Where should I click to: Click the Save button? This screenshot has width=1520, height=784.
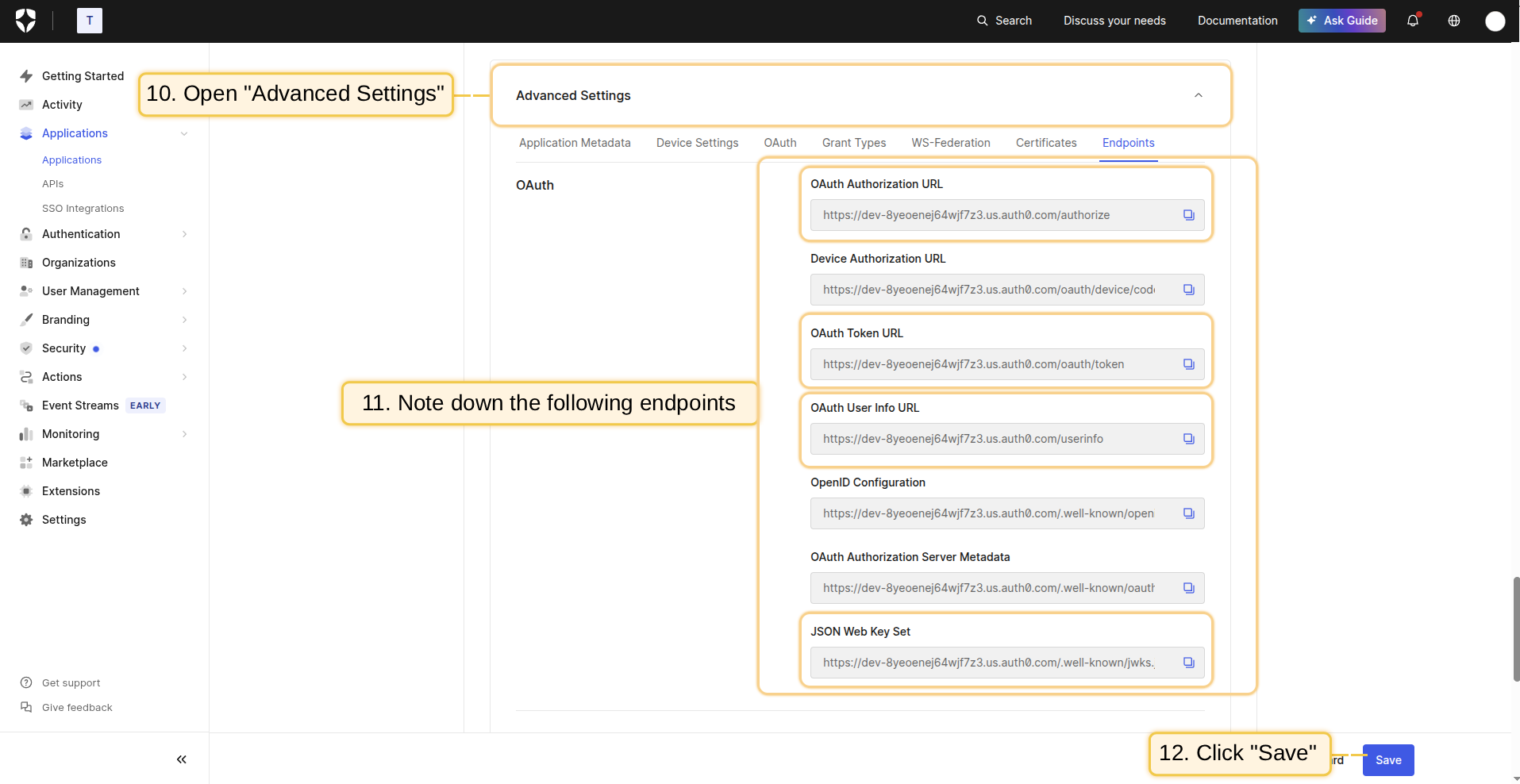[1387, 760]
